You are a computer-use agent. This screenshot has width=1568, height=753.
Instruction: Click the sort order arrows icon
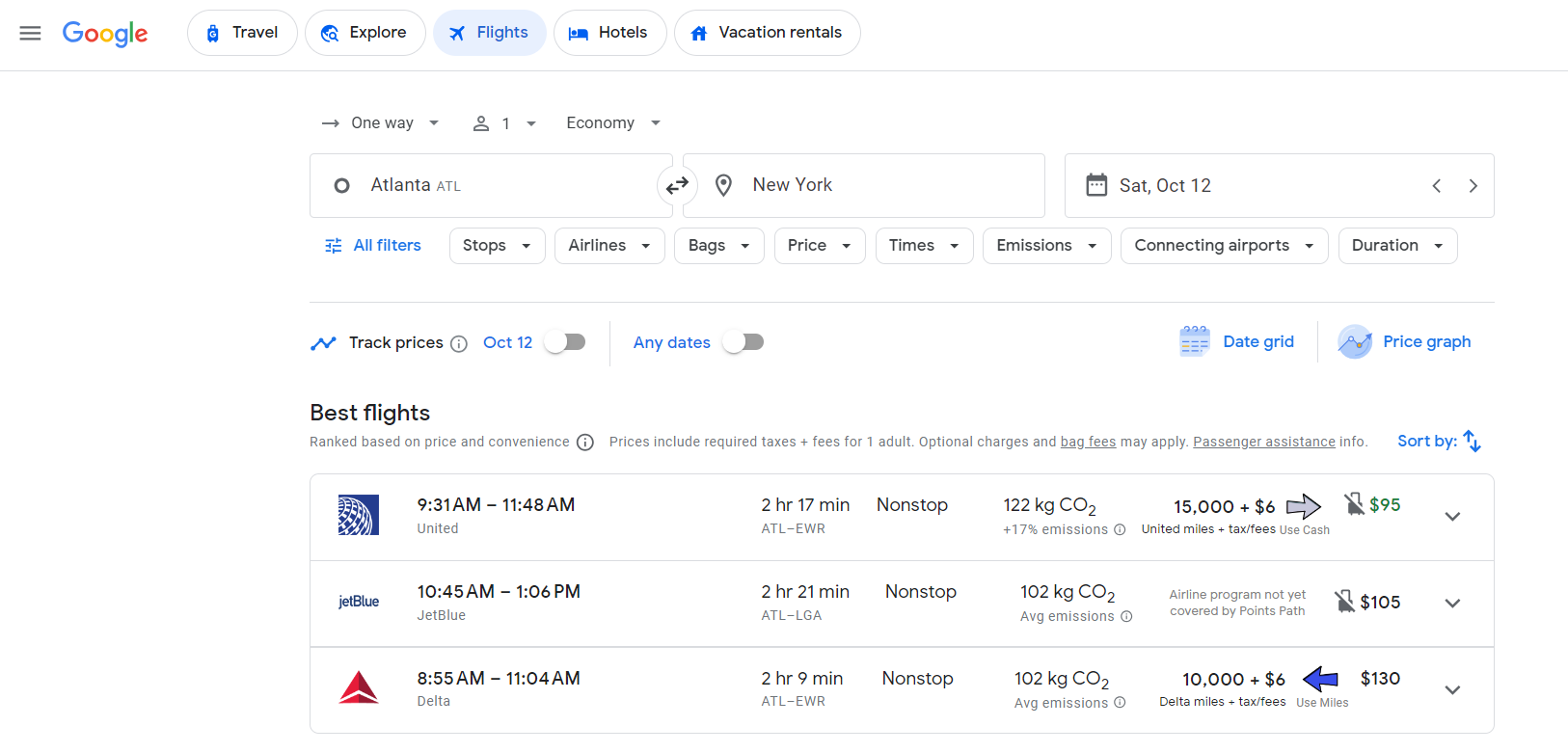tap(1473, 441)
